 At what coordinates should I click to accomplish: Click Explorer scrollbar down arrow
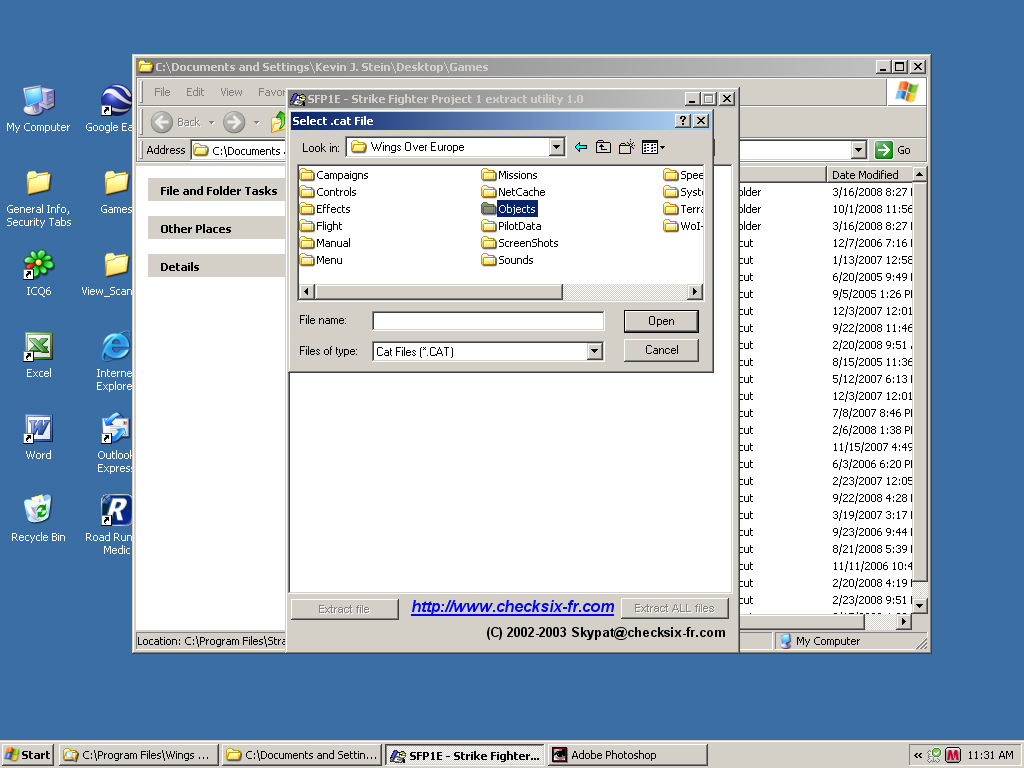pyautogui.click(x=920, y=606)
